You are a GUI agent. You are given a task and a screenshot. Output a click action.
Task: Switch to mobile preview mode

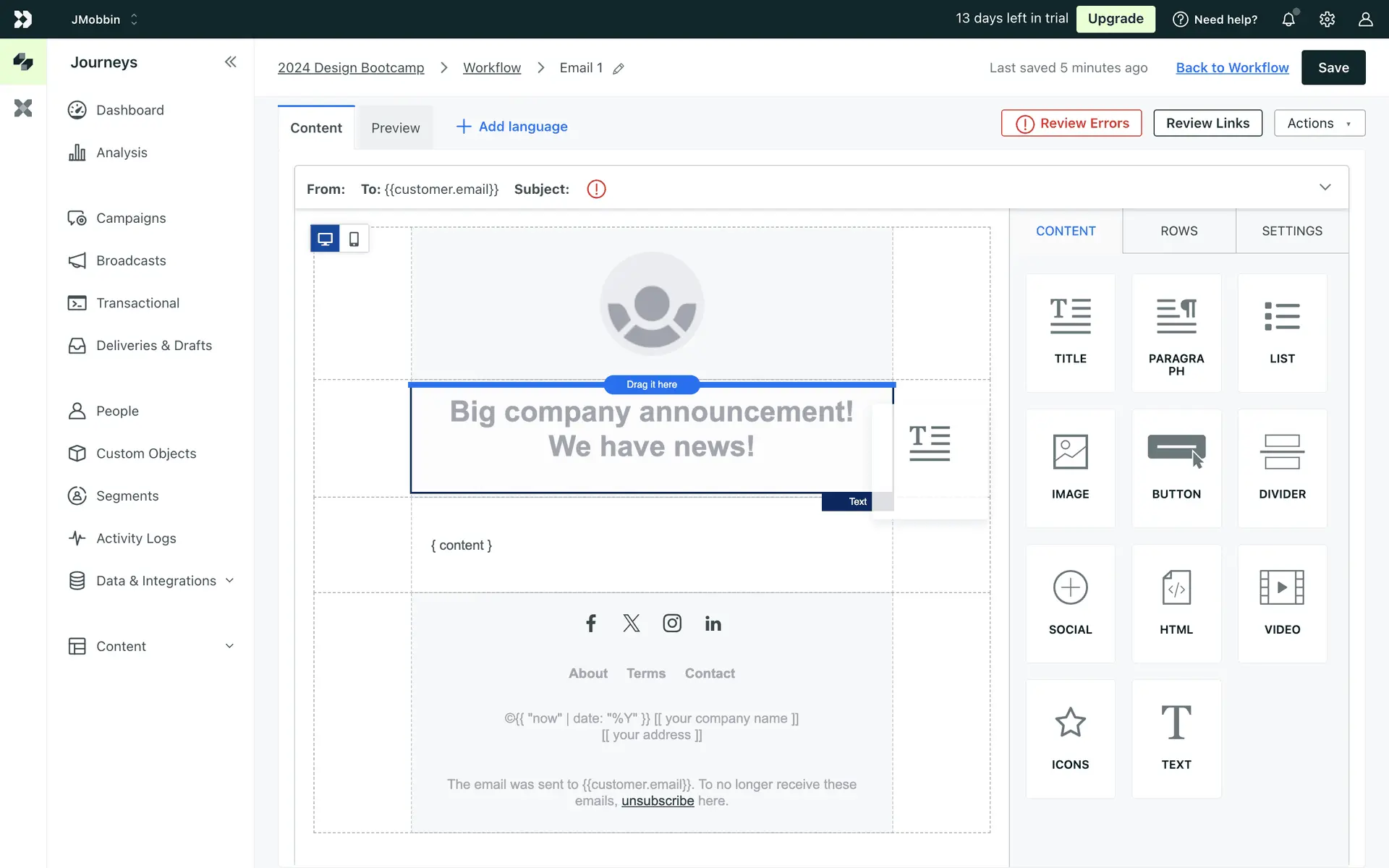click(354, 239)
